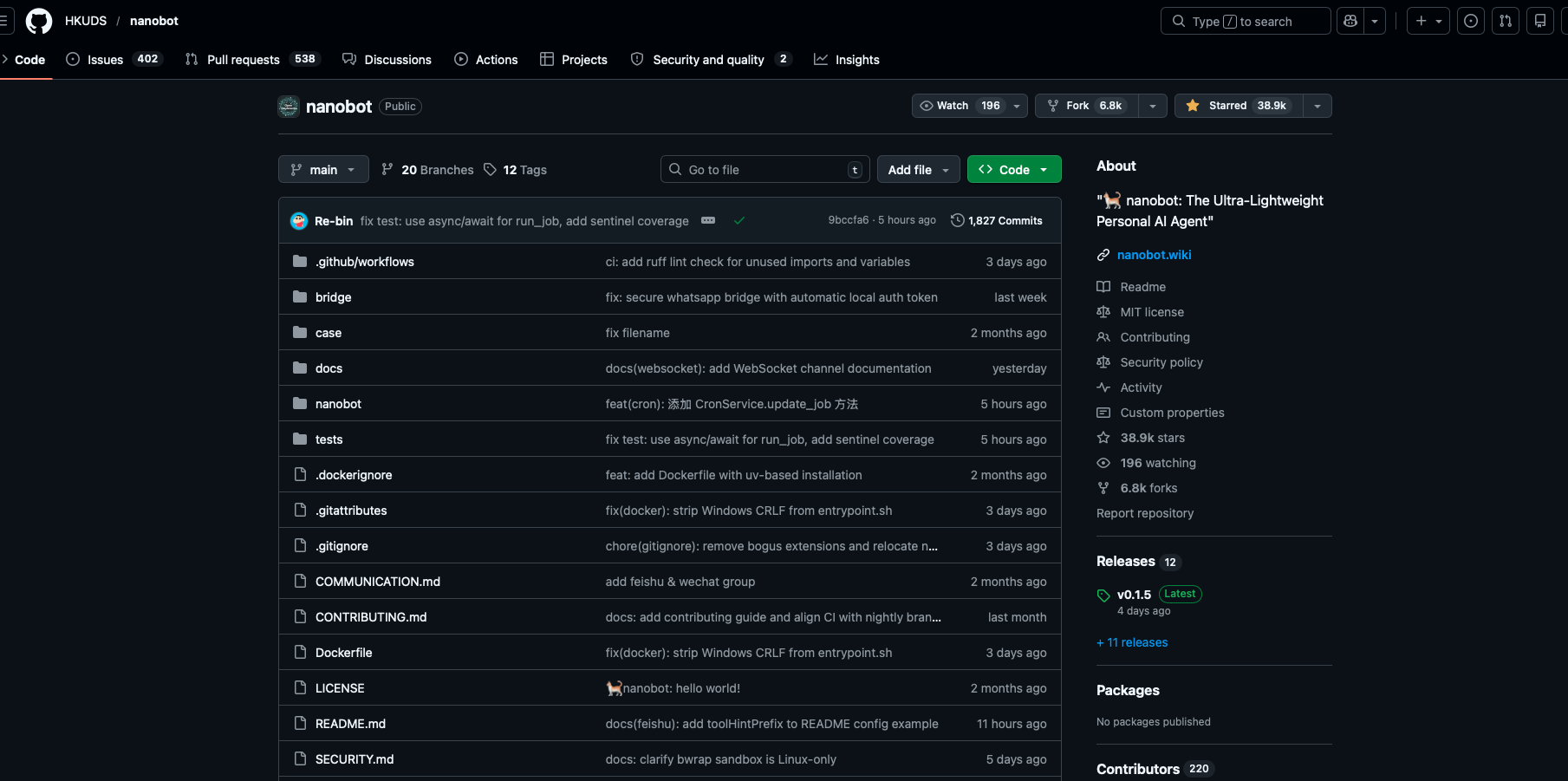Click the Re-bin author avatar
The width and height of the screenshot is (1568, 781).
299,221
